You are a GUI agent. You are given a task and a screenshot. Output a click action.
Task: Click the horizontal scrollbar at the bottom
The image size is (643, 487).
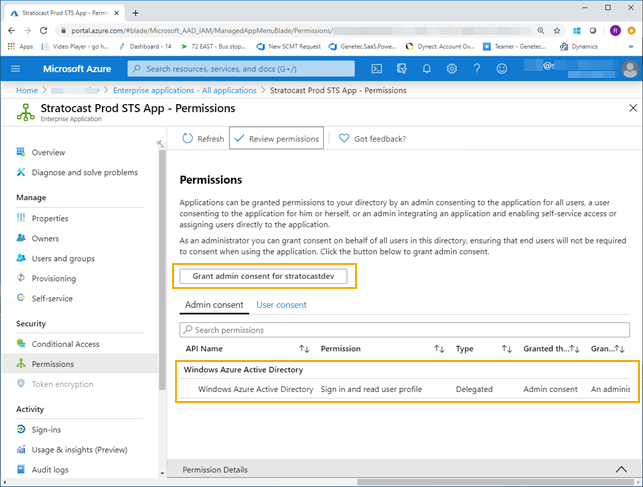(497, 482)
